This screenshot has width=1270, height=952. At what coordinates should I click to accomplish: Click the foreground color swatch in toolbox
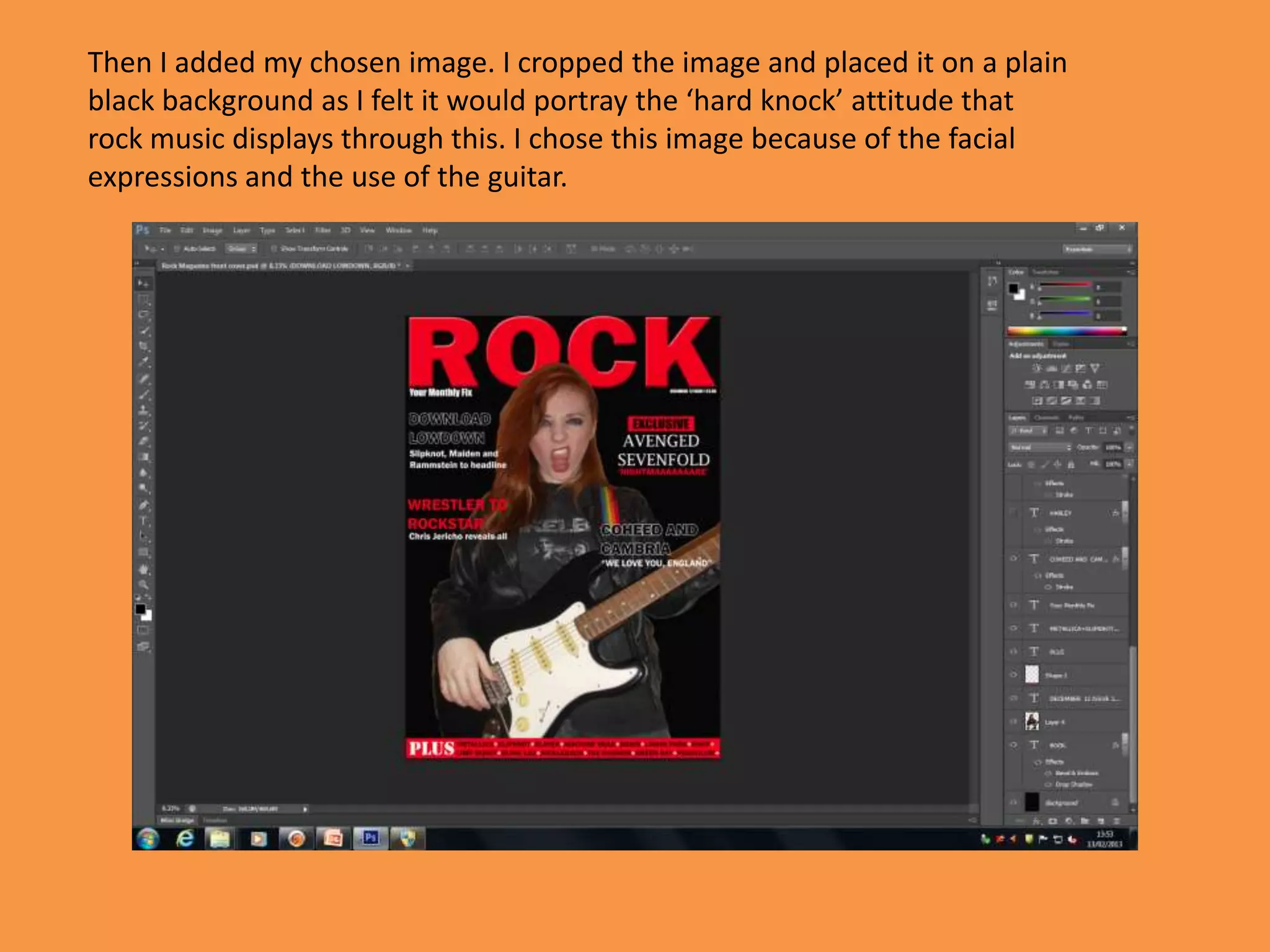tap(141, 609)
